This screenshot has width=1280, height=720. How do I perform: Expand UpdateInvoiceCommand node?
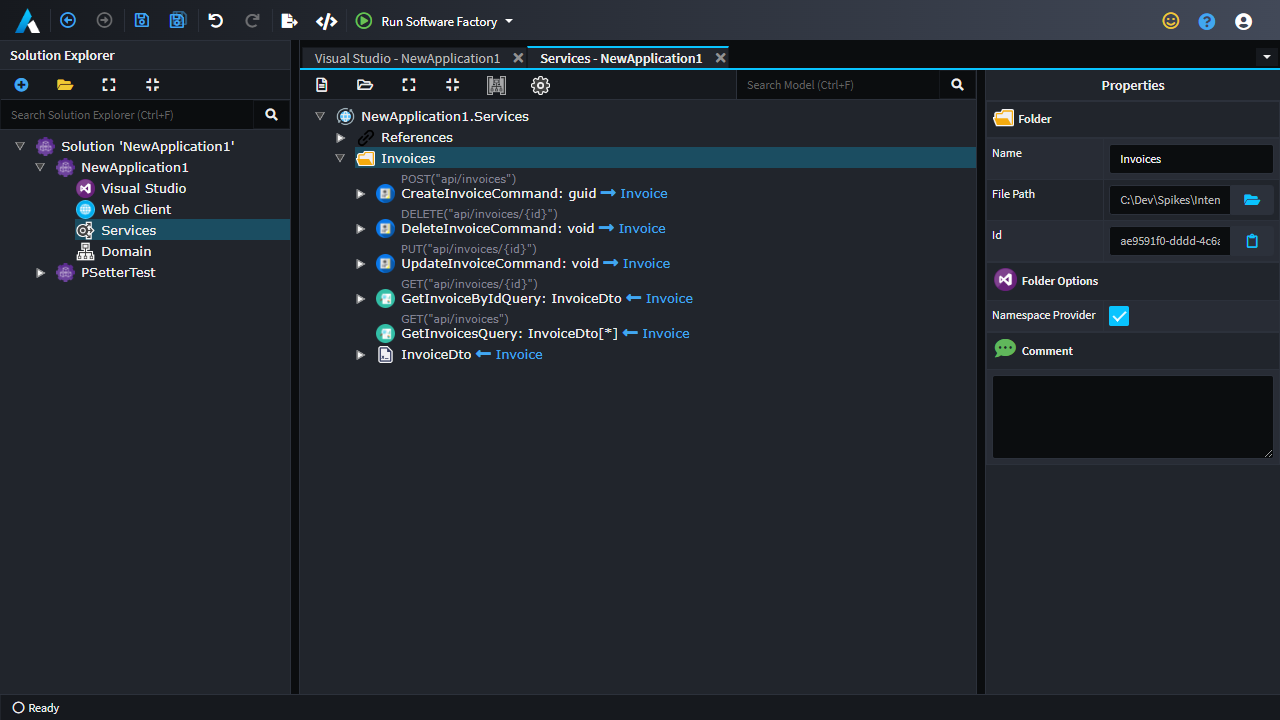360,263
